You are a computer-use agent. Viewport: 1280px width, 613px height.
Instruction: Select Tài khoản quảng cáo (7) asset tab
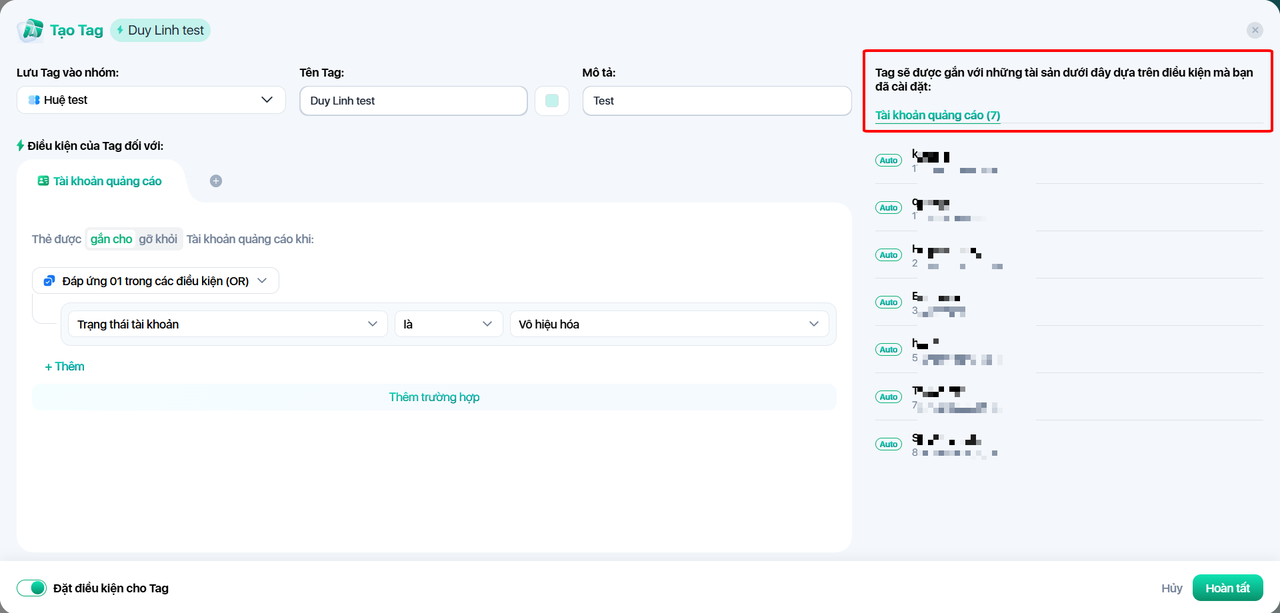[x=937, y=116]
